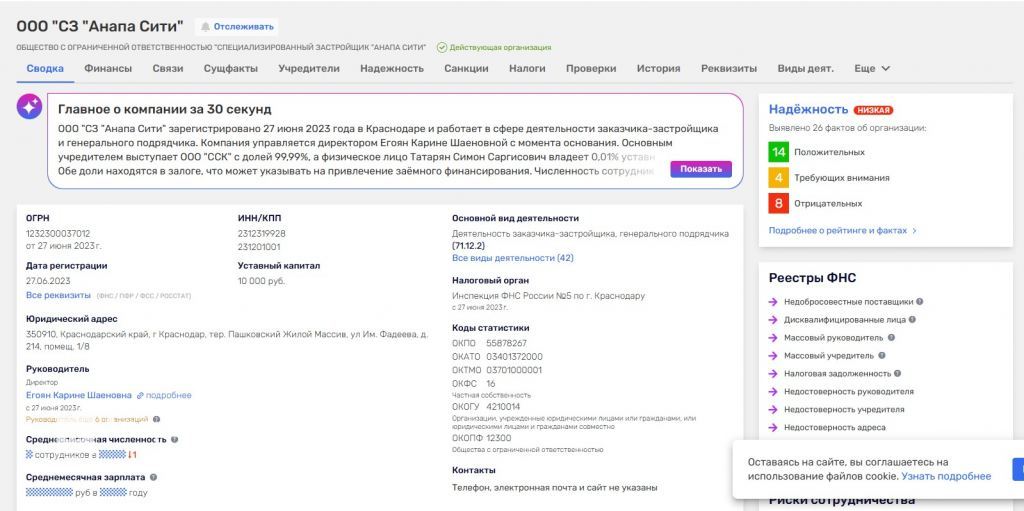Open the Учредители tab
1024x511 pixels.
pyautogui.click(x=308, y=69)
